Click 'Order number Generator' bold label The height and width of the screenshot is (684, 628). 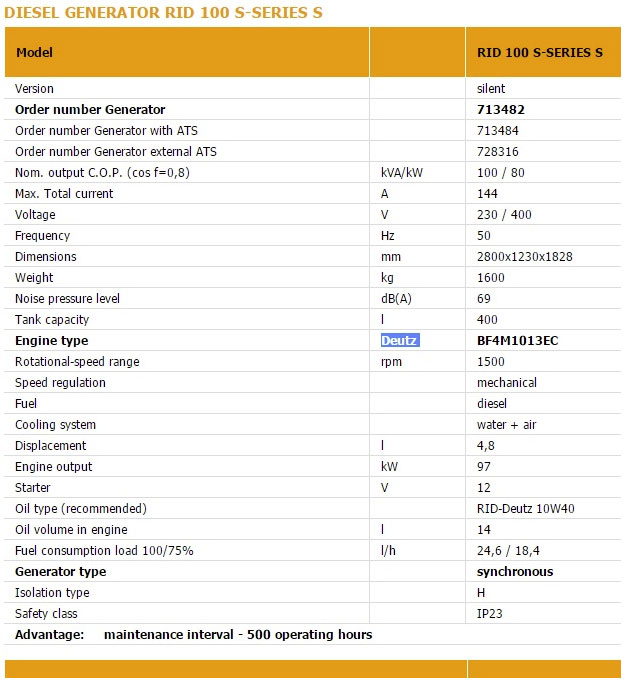click(x=90, y=109)
